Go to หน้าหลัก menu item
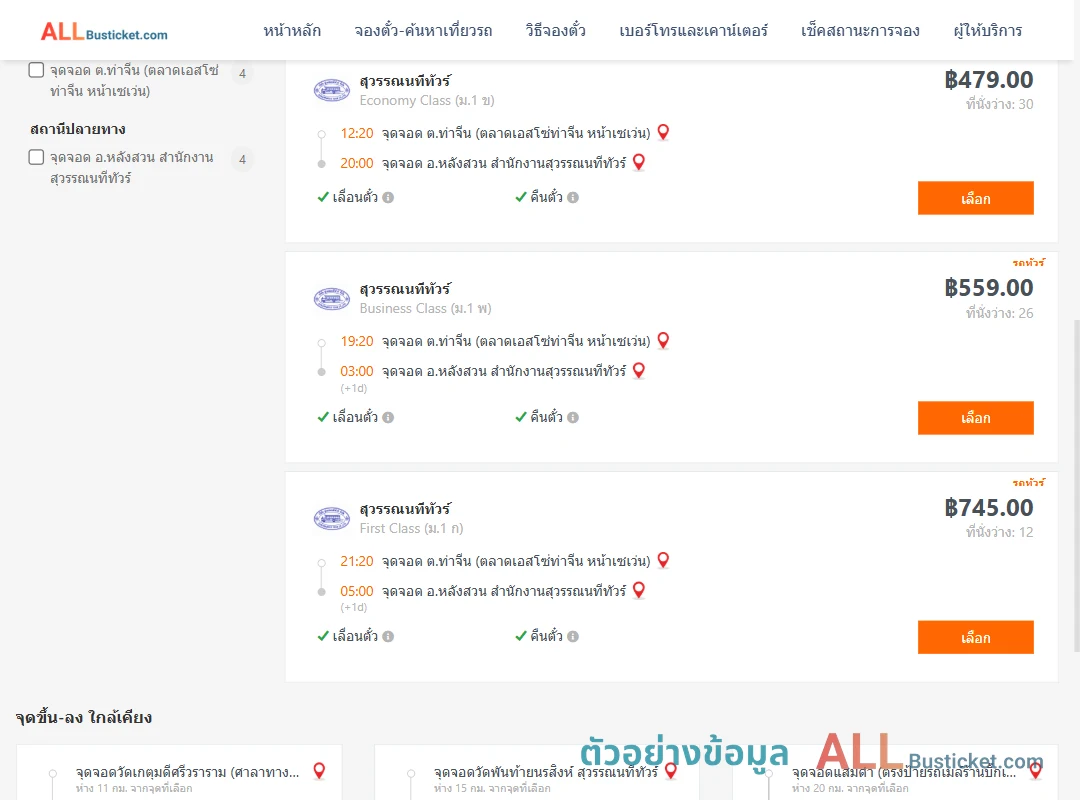The height and width of the screenshot is (800, 1080). pos(292,31)
